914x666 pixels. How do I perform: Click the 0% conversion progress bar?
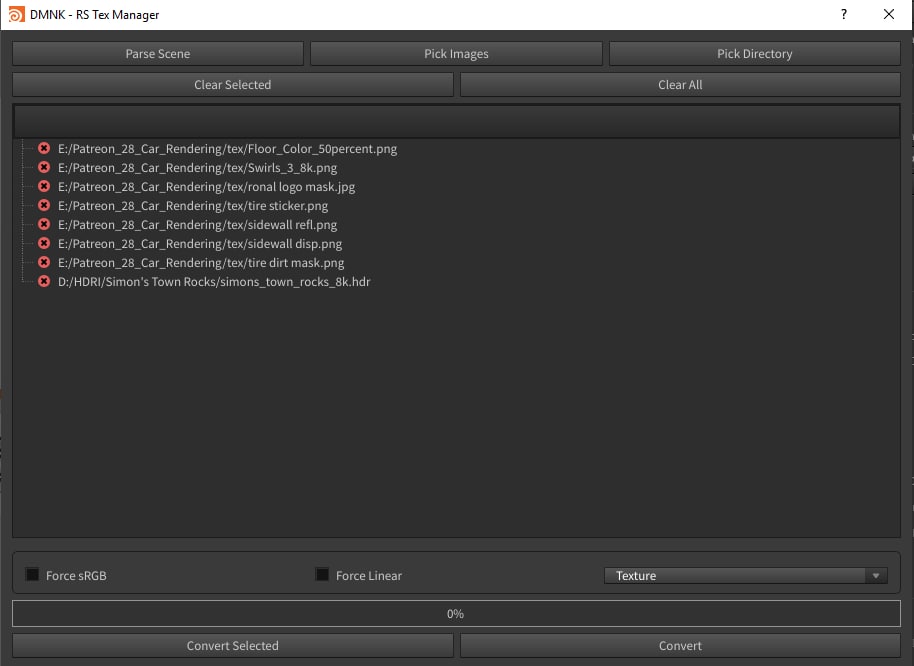456,614
